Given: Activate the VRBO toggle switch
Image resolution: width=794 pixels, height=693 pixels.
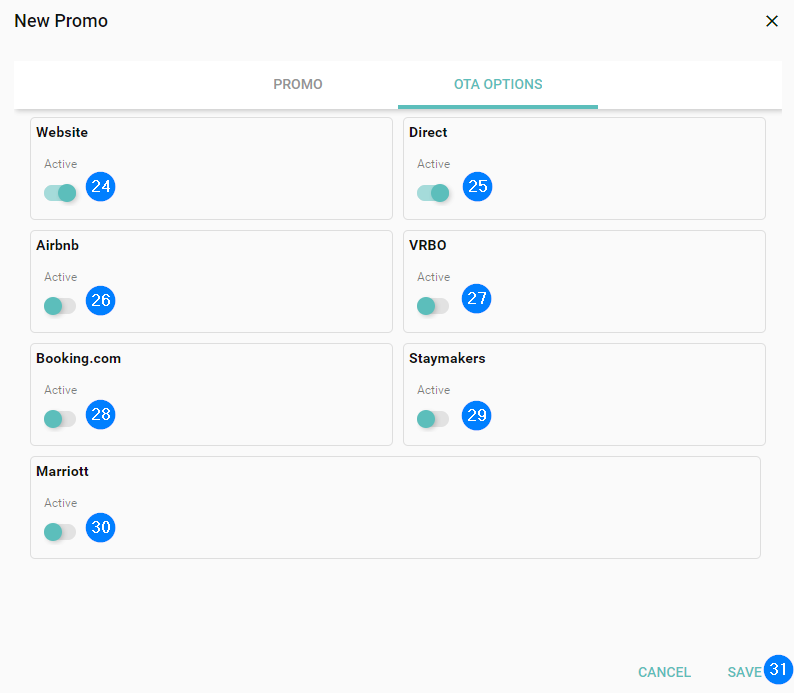Looking at the screenshot, I should pyautogui.click(x=433, y=306).
